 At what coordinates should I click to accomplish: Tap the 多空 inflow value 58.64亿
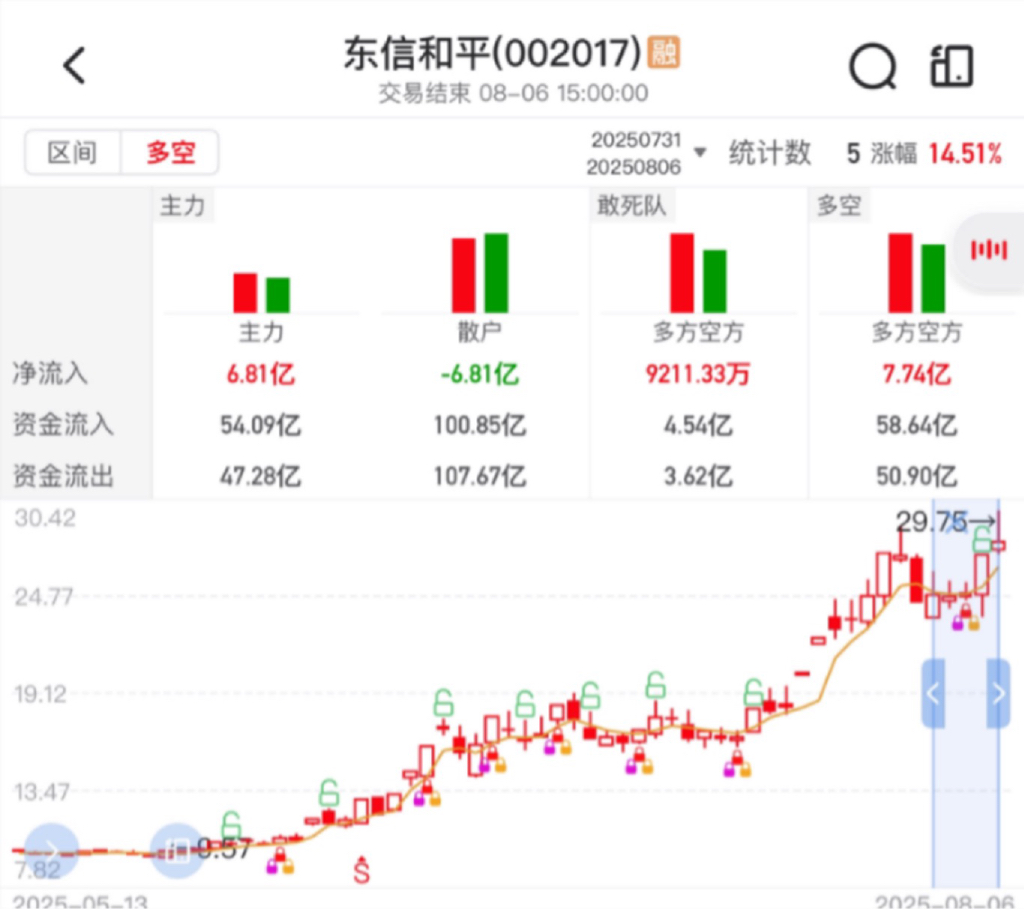[x=916, y=425]
